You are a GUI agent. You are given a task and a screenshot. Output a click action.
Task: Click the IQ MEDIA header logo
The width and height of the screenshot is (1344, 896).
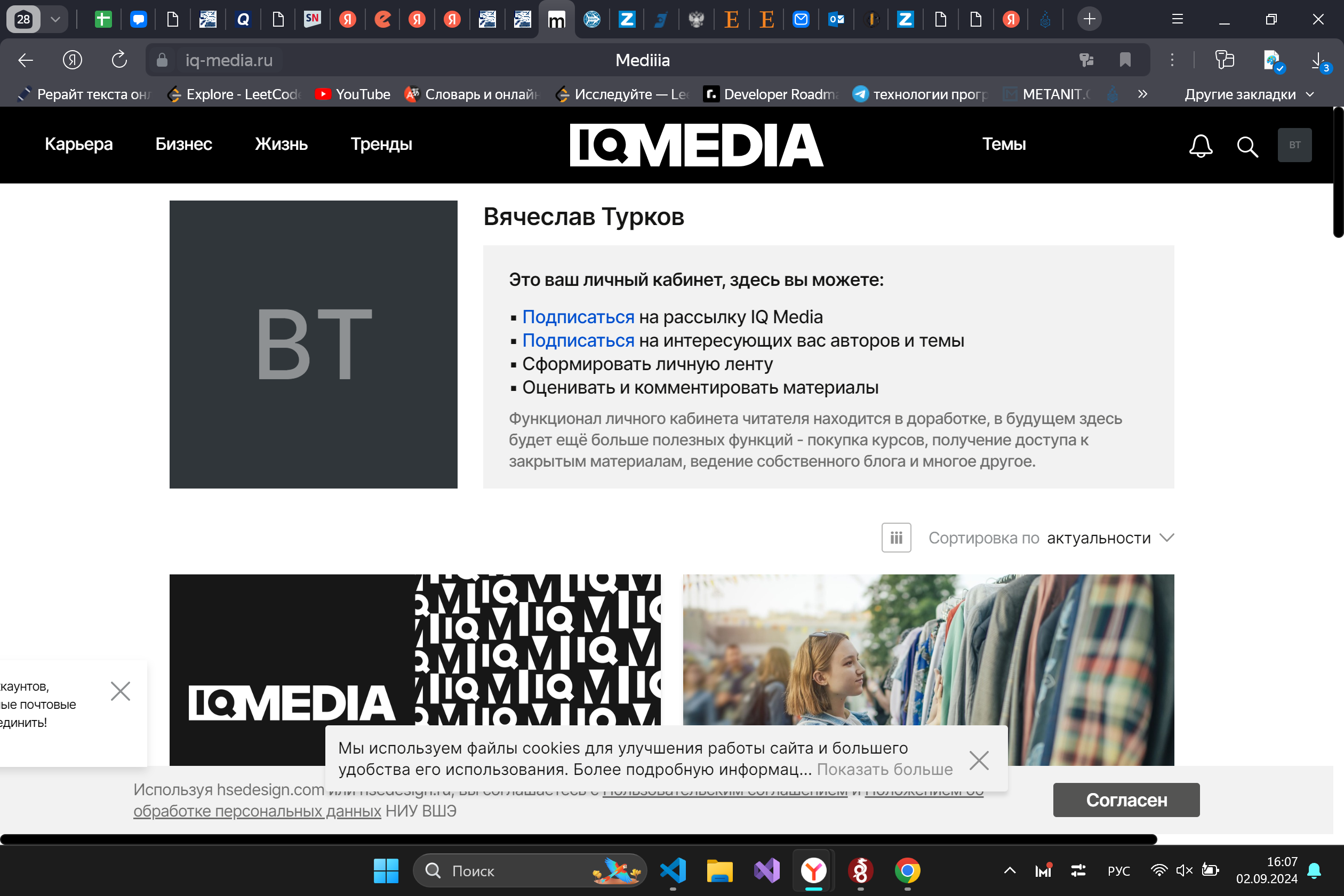point(697,145)
